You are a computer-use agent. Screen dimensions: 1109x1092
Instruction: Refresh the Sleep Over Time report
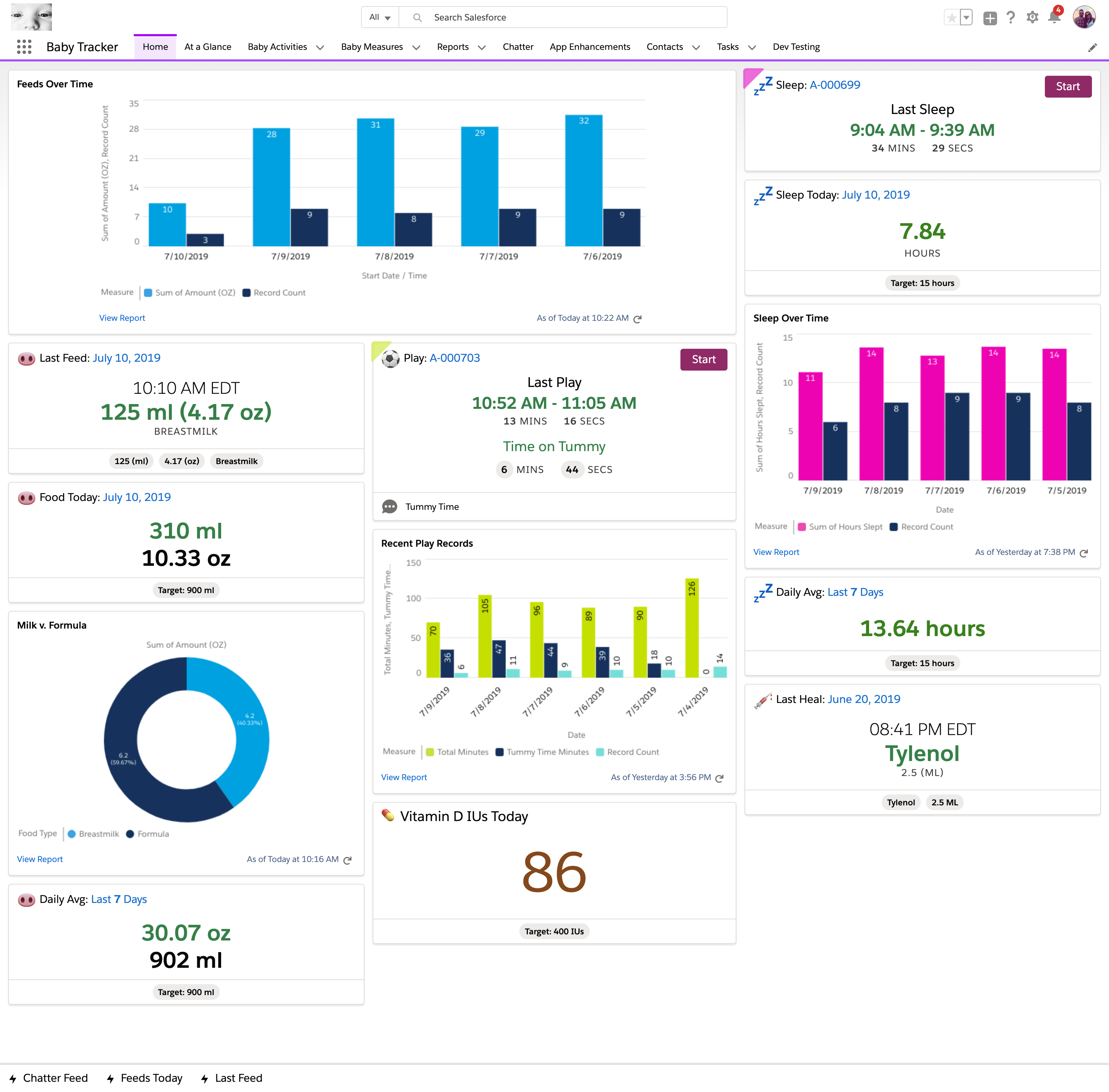click(1084, 553)
